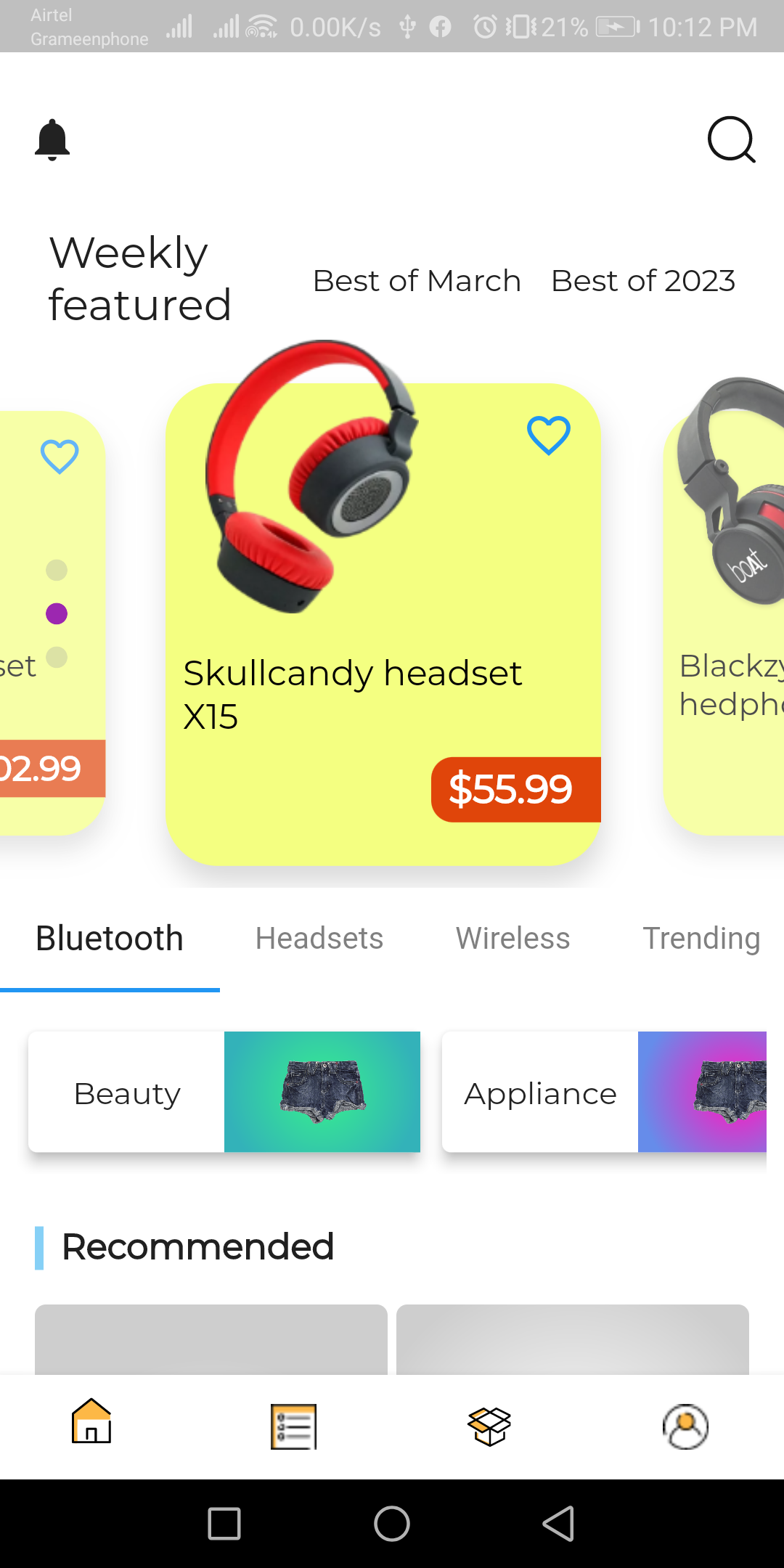Switch to Best of 2023
Image resolution: width=784 pixels, height=1568 pixels.
pos(643,281)
